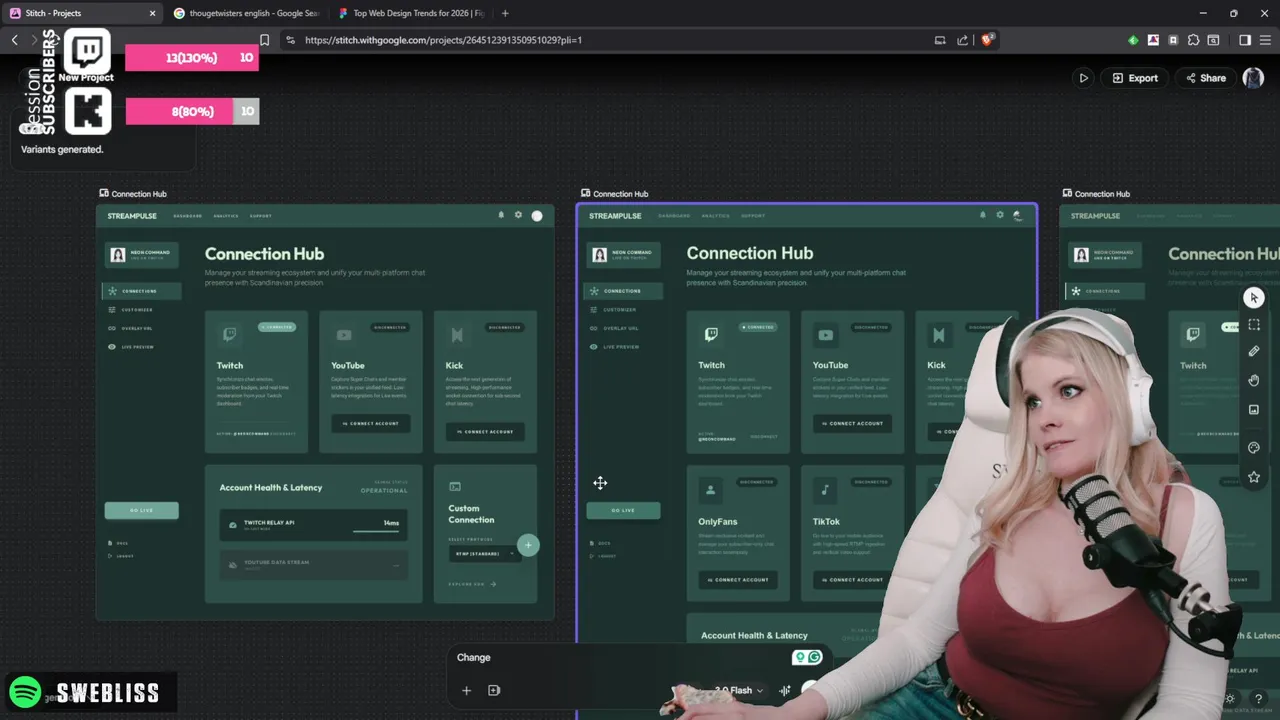
Task: Share the Stitch project
Action: [x=1206, y=78]
